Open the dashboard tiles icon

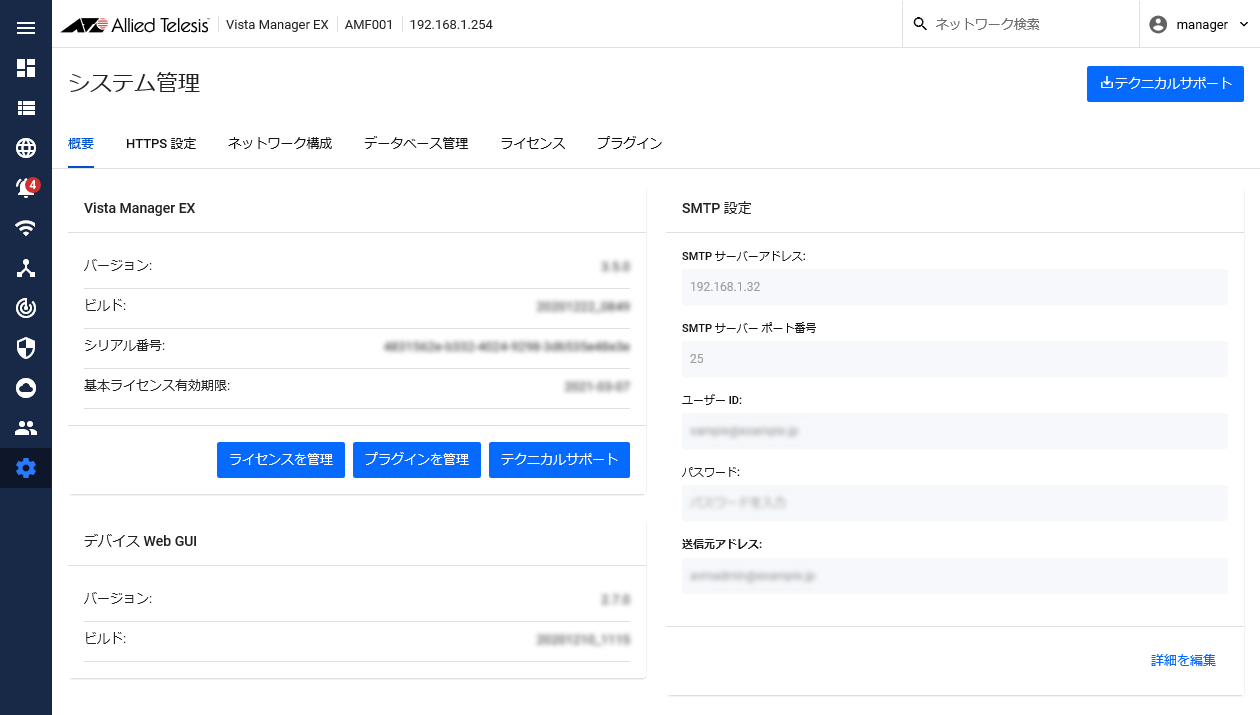pos(26,67)
